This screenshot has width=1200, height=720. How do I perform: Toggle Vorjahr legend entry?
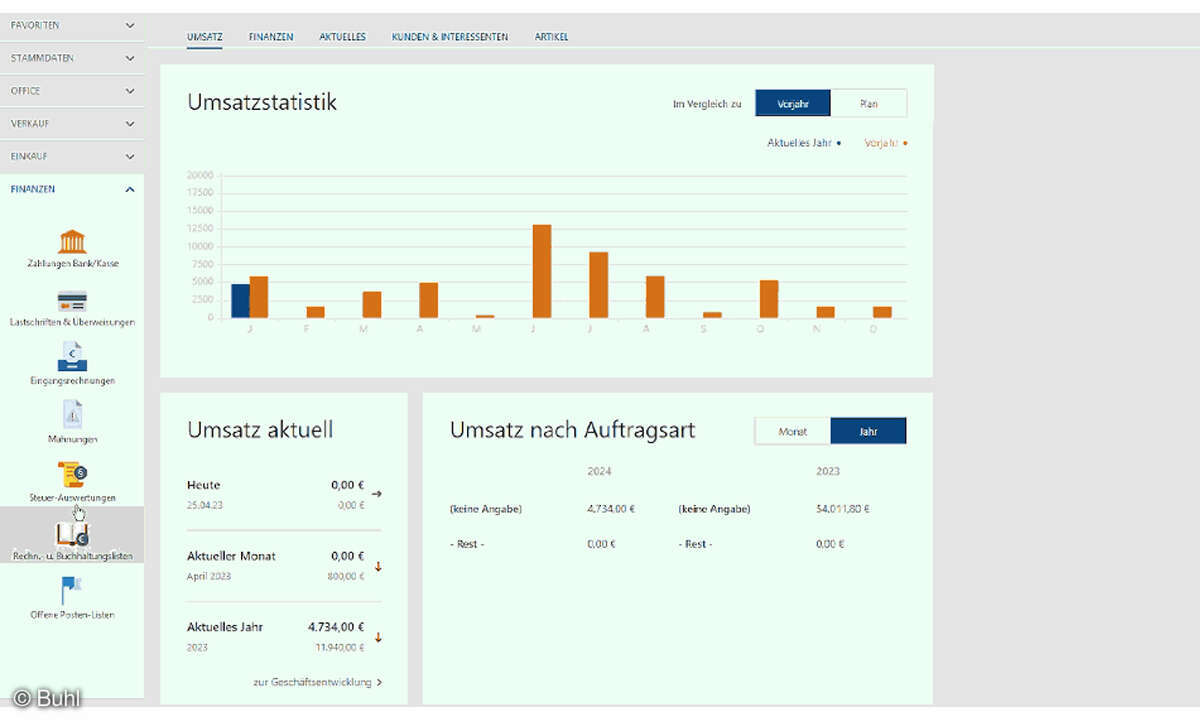coord(886,143)
